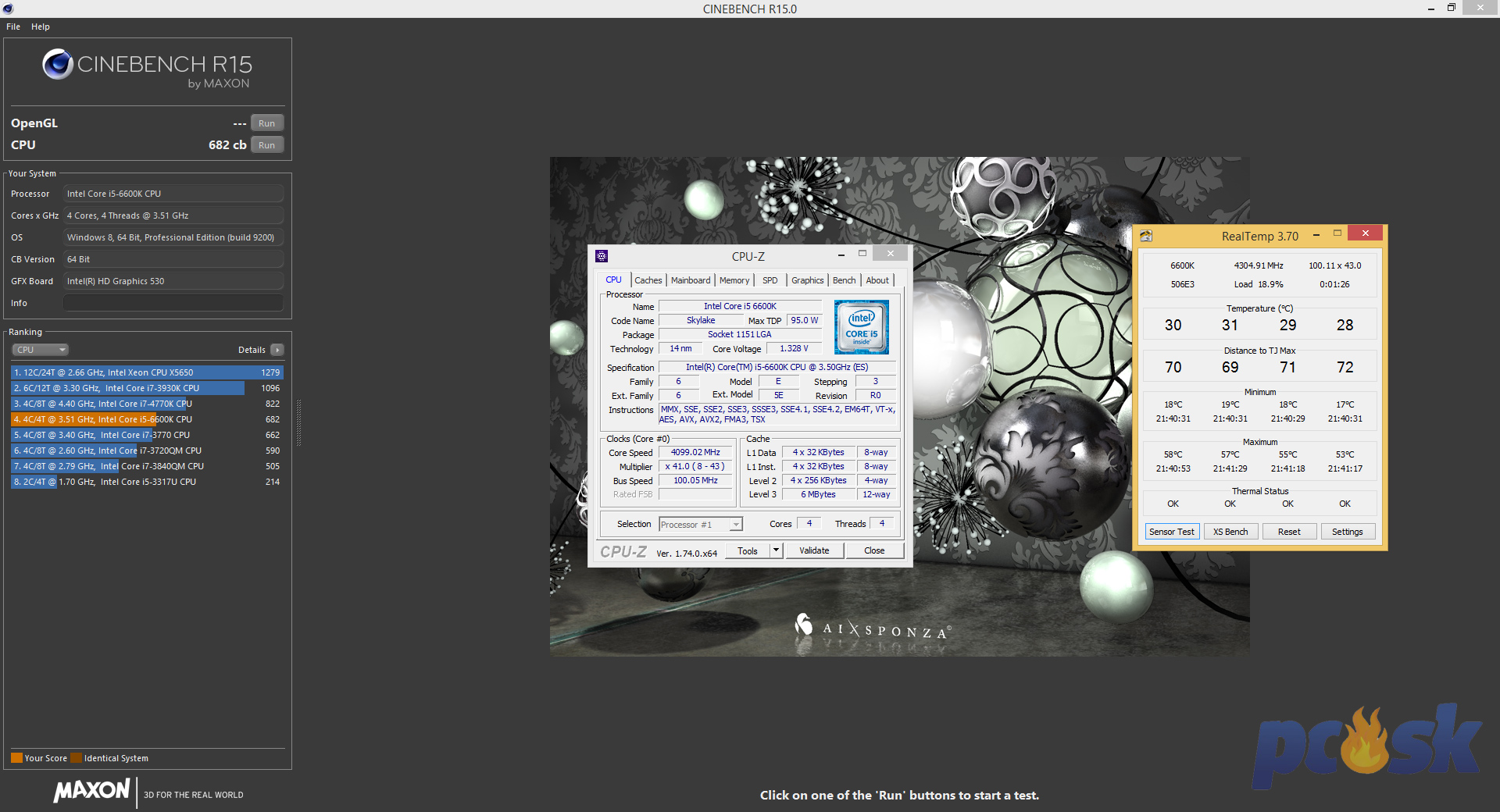Image resolution: width=1500 pixels, height=812 pixels.
Task: Click Sensor Test in RealTemp
Action: [x=1172, y=532]
